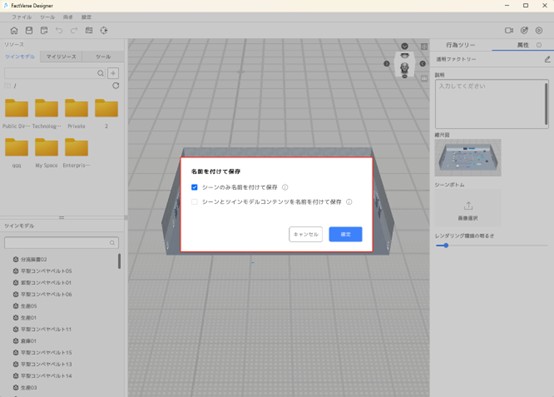Viewport: 554px width, 397px height.
Task: Click the search magnifier in the resource search box
Action: (x=100, y=73)
